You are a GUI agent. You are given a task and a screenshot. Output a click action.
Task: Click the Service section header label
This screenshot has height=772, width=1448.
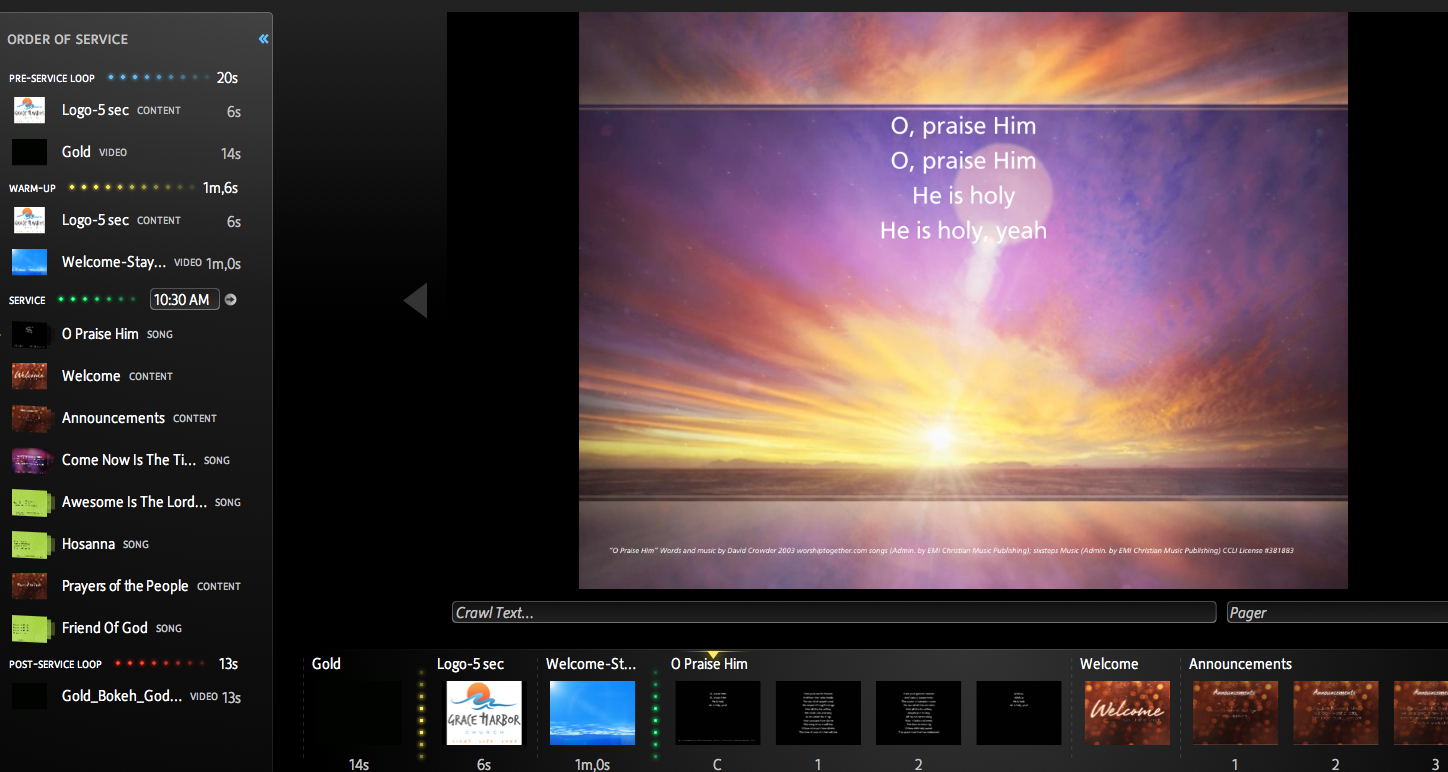coord(27,300)
